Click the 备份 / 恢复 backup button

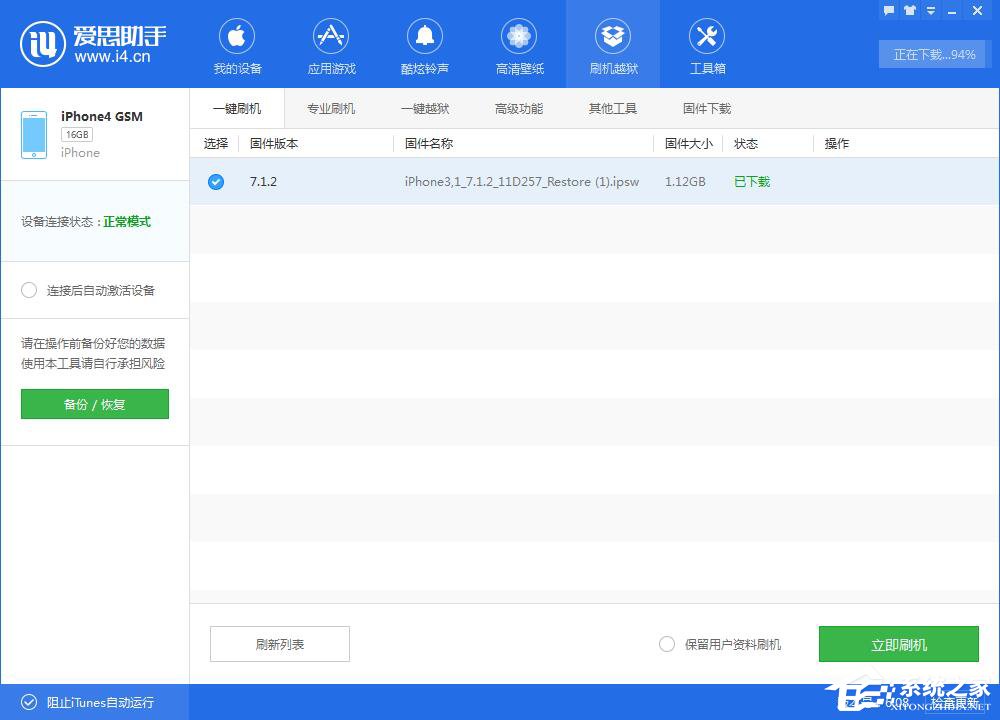click(94, 404)
